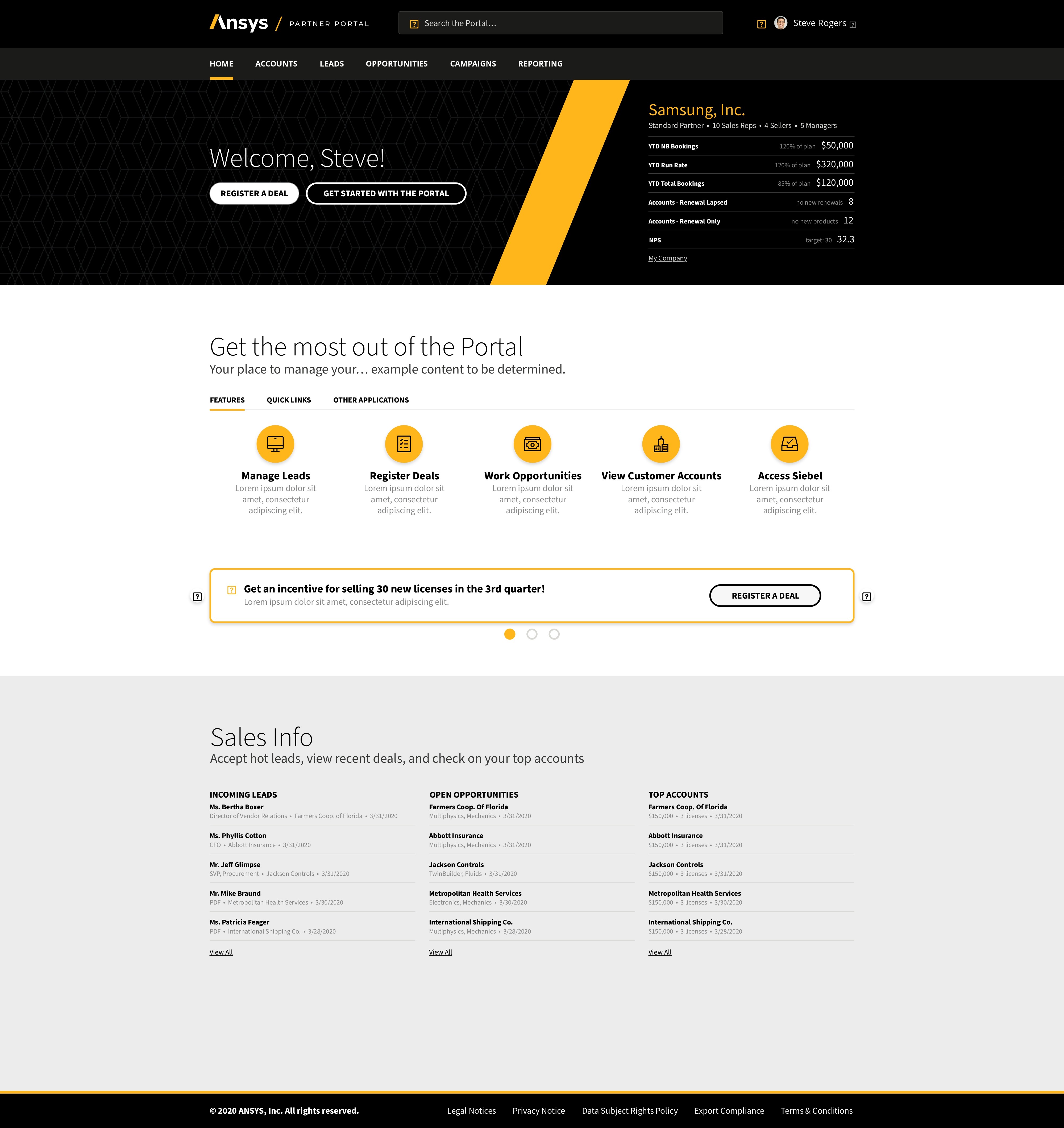Click the search icon in the search bar
The height and width of the screenshot is (1128, 1064).
click(414, 24)
